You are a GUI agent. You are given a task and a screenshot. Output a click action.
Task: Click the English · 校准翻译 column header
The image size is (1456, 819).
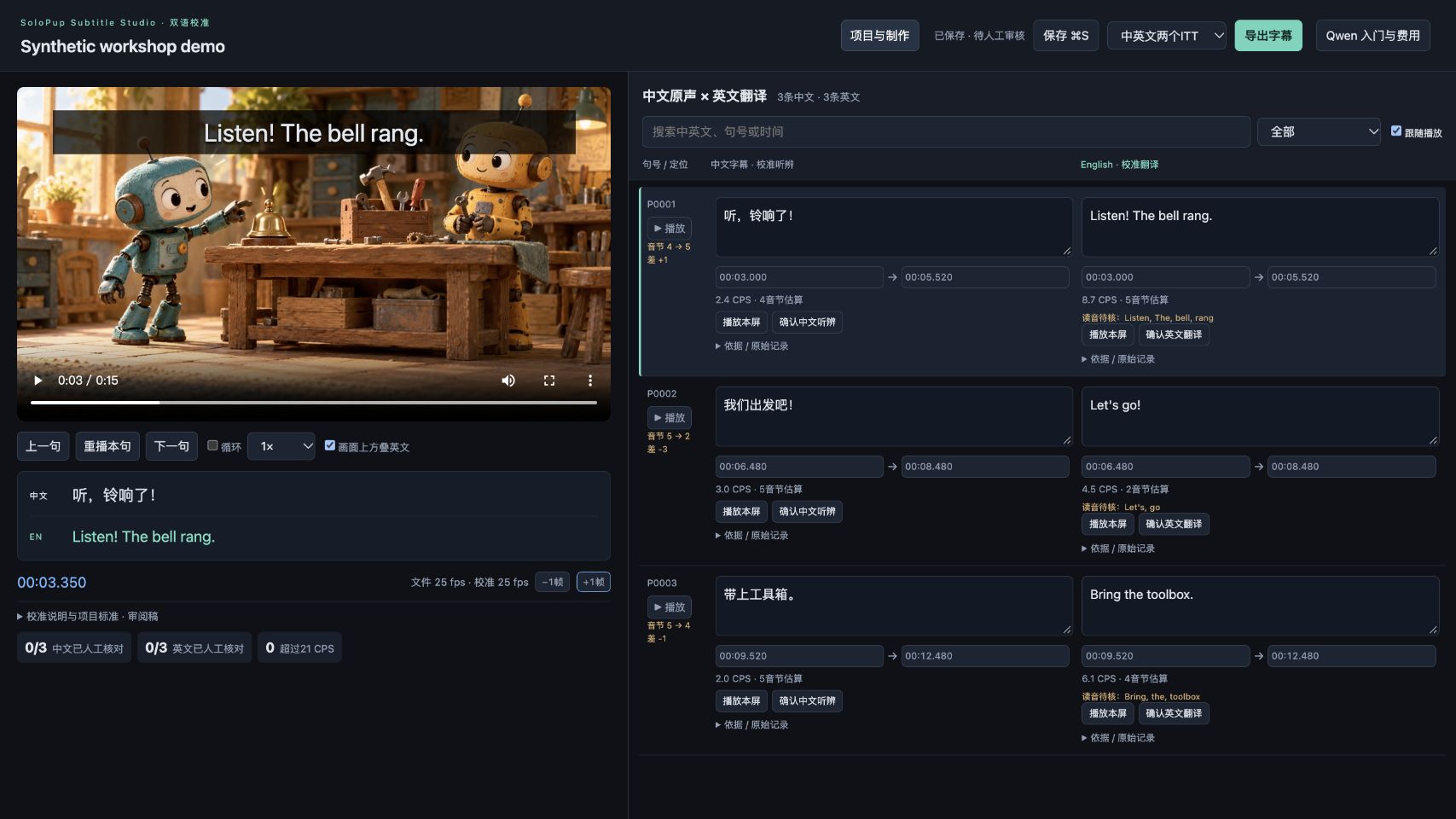tap(1119, 165)
